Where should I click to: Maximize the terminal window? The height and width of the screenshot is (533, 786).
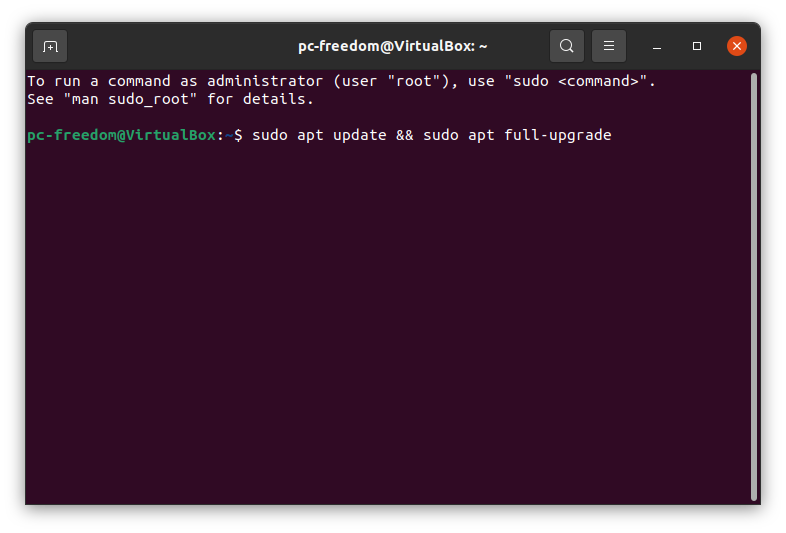(x=697, y=46)
